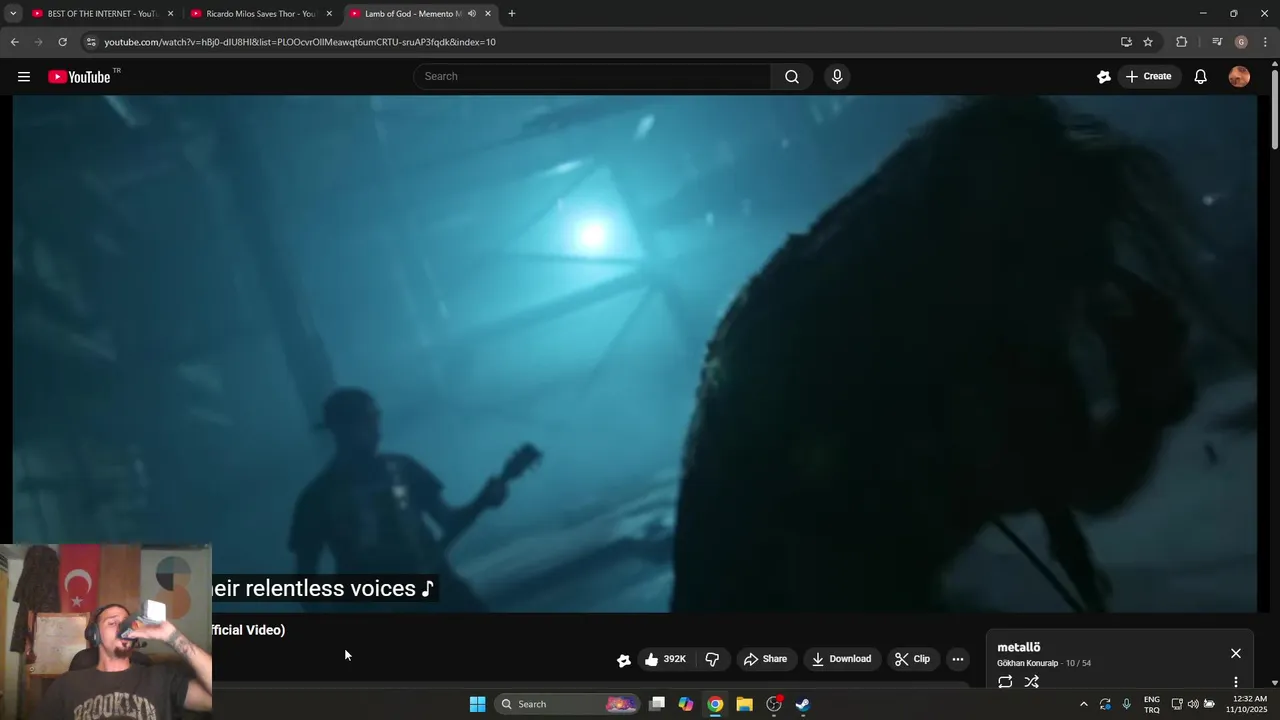Open a new browser tab
The image size is (1280, 720).
point(512,14)
